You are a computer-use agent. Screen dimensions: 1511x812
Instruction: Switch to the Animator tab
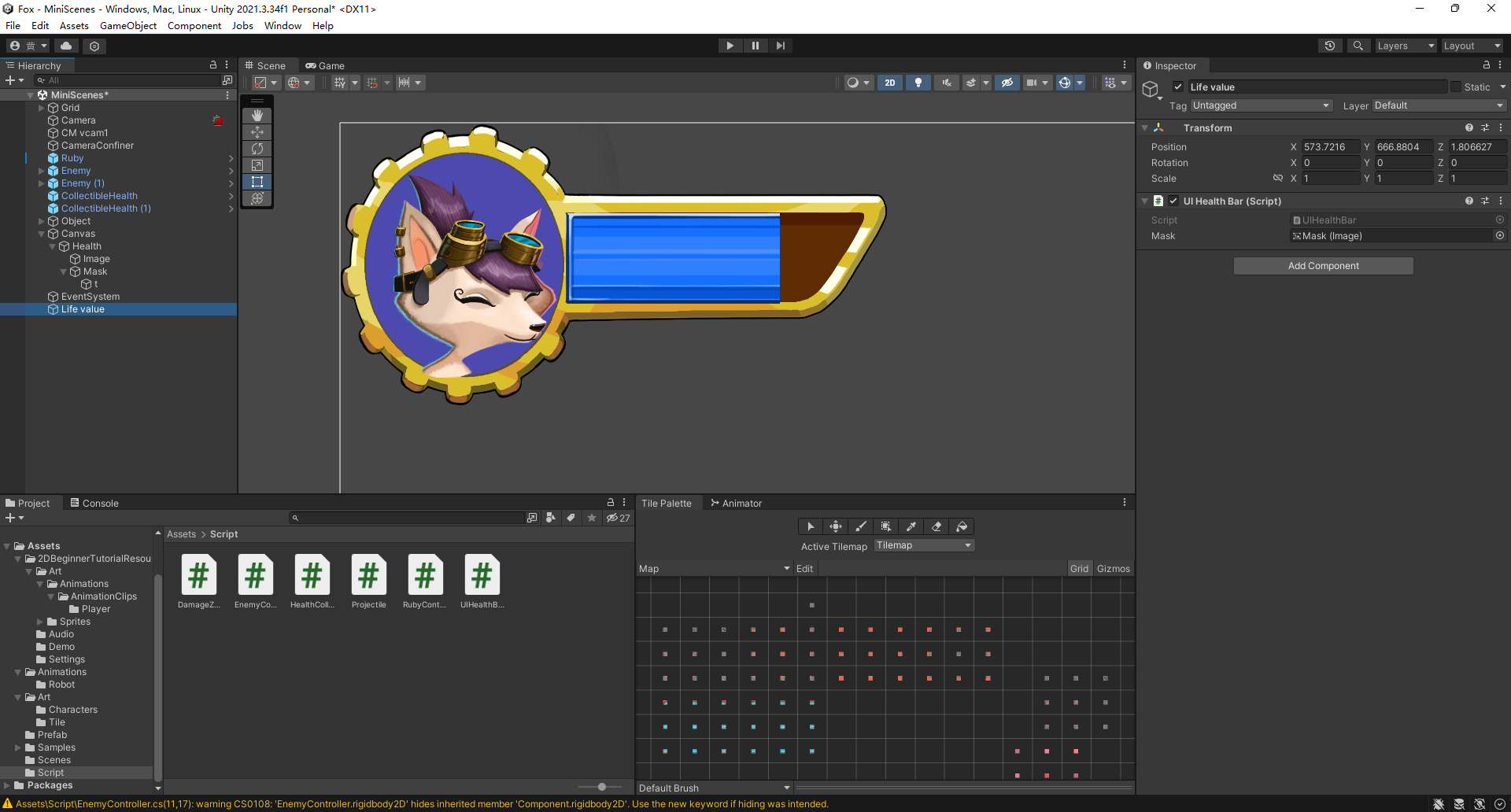pos(736,503)
